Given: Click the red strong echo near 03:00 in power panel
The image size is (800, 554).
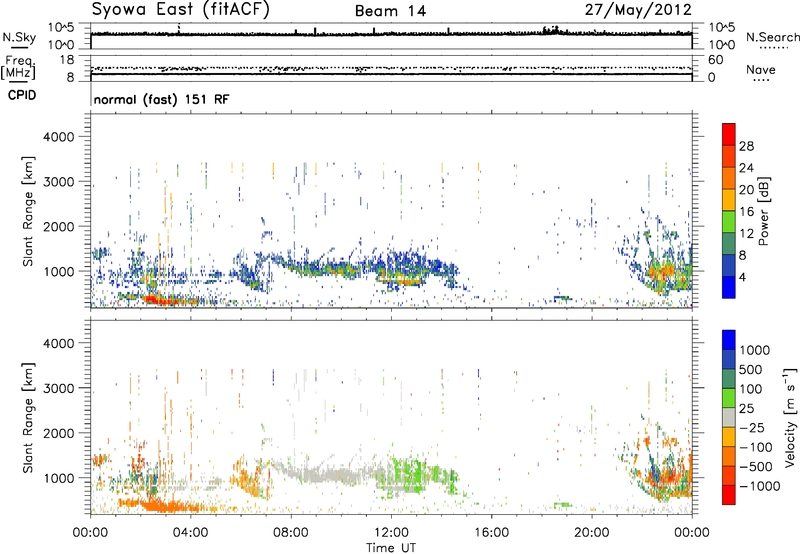Looking at the screenshot, I should point(161,300).
